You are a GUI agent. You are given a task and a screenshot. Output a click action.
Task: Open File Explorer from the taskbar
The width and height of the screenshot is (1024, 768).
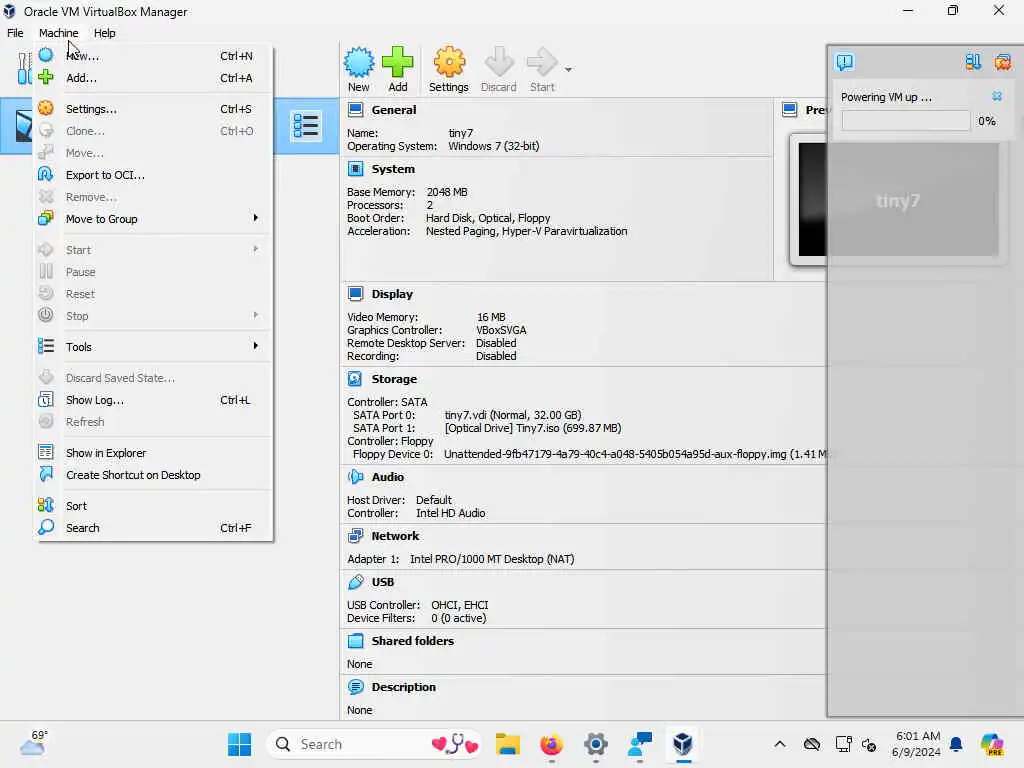(507, 744)
